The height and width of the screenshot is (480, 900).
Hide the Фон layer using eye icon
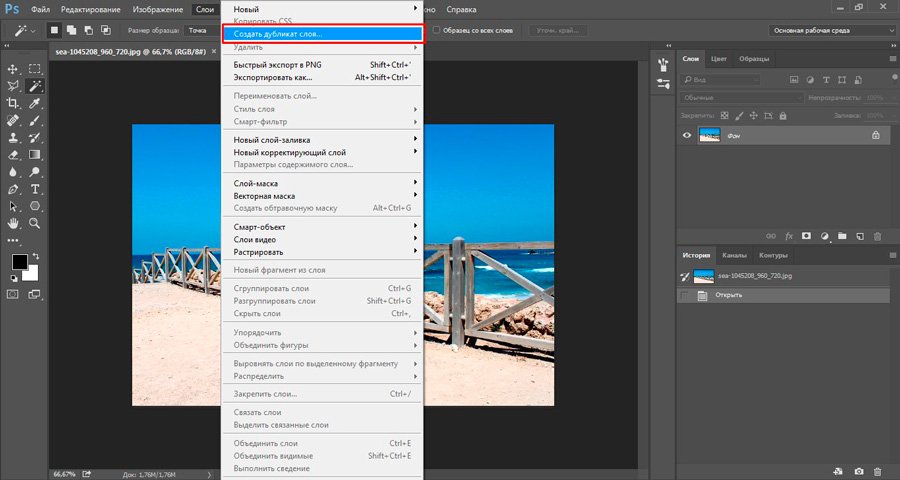point(686,135)
